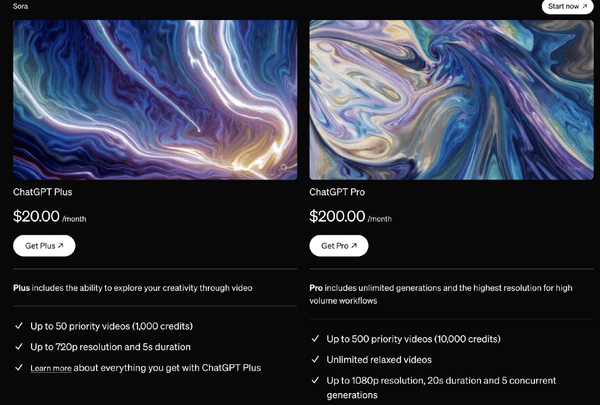Click checkmark beside 720p resolution item
This screenshot has width=600, height=405.
[19, 347]
